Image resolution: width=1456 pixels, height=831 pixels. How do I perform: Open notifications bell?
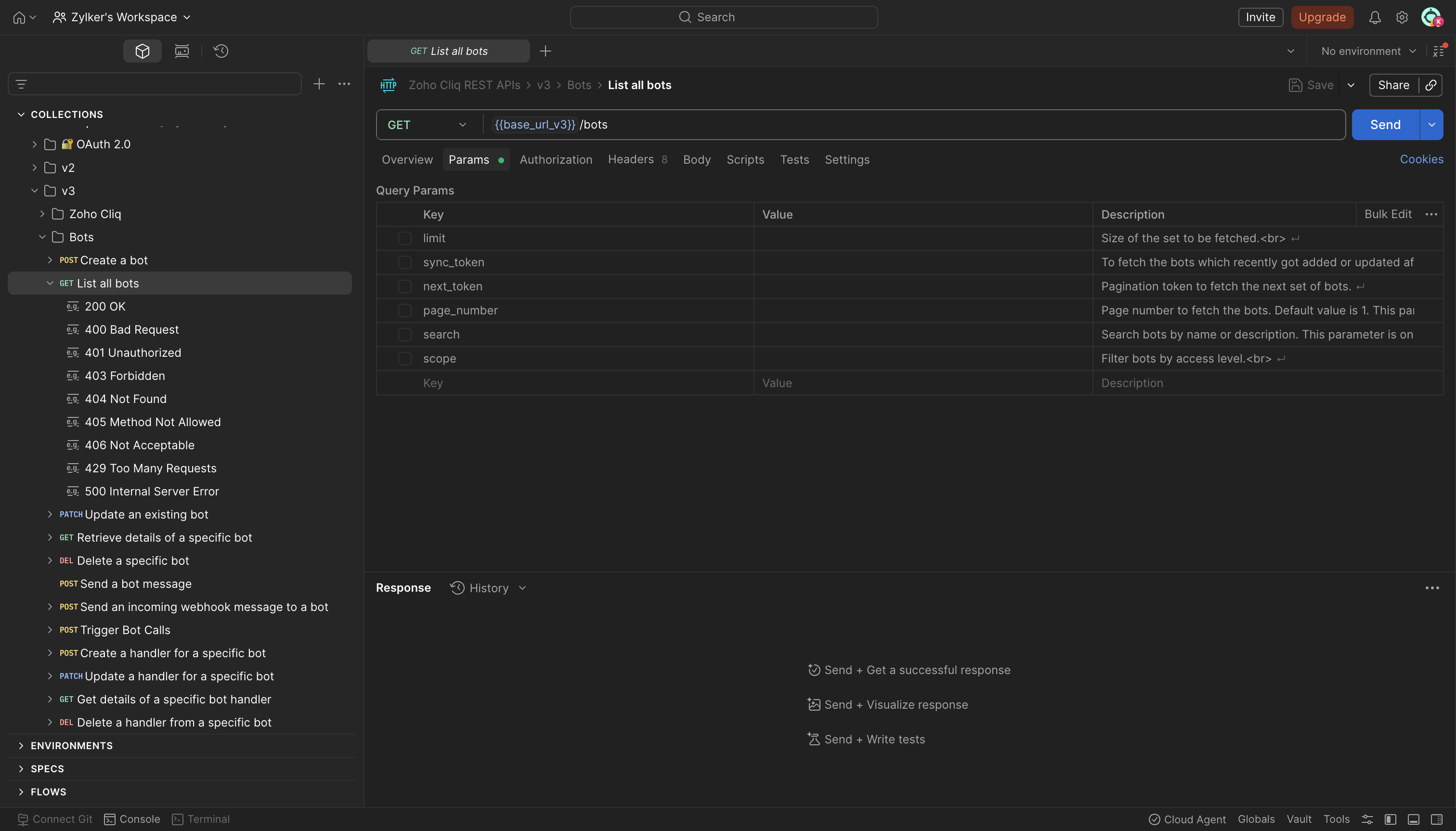pyautogui.click(x=1374, y=17)
